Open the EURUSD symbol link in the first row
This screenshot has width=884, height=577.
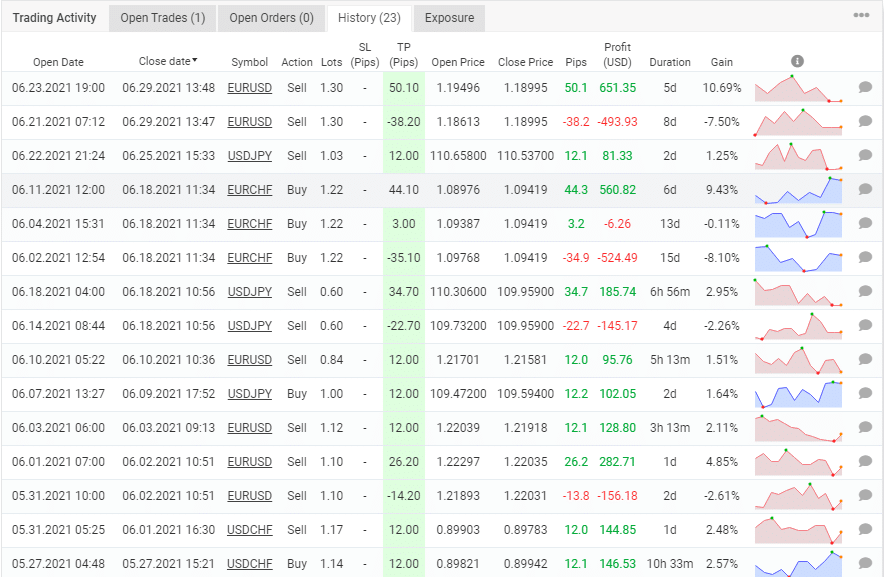point(249,87)
